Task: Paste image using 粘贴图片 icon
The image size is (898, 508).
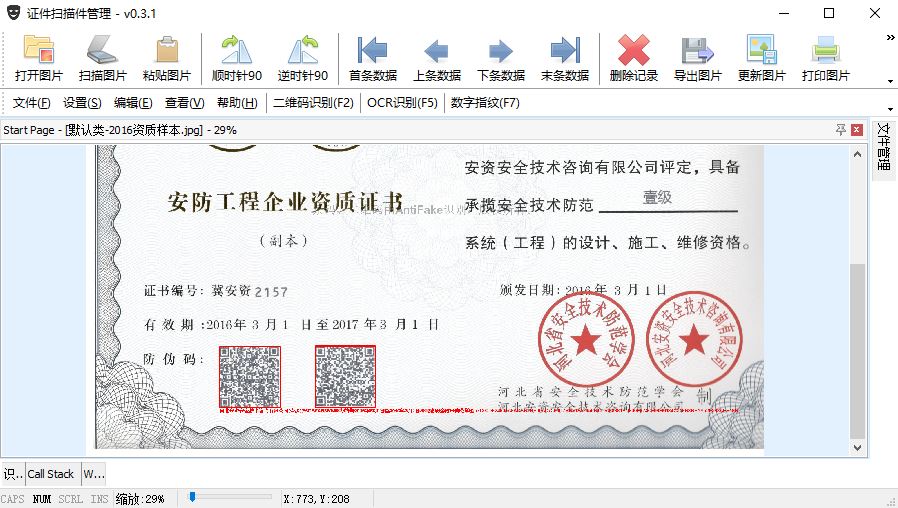Action: 167,58
